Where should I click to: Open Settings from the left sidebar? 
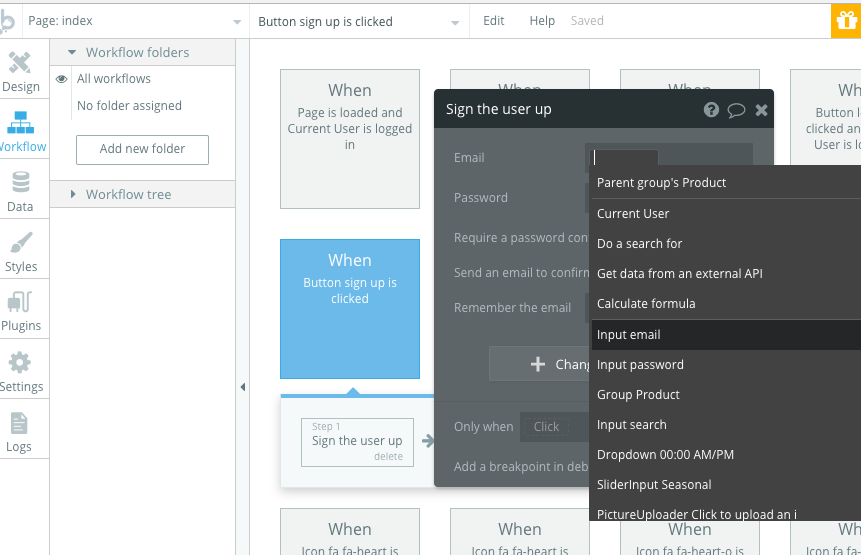click(20, 372)
